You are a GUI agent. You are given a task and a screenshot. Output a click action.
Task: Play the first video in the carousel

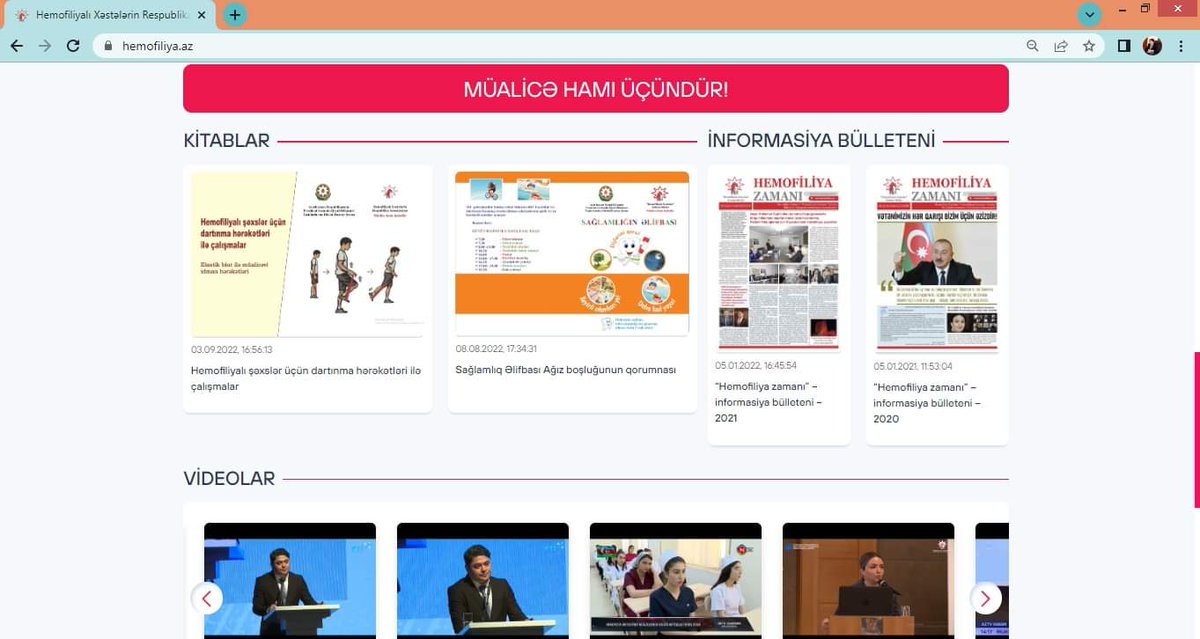point(290,580)
